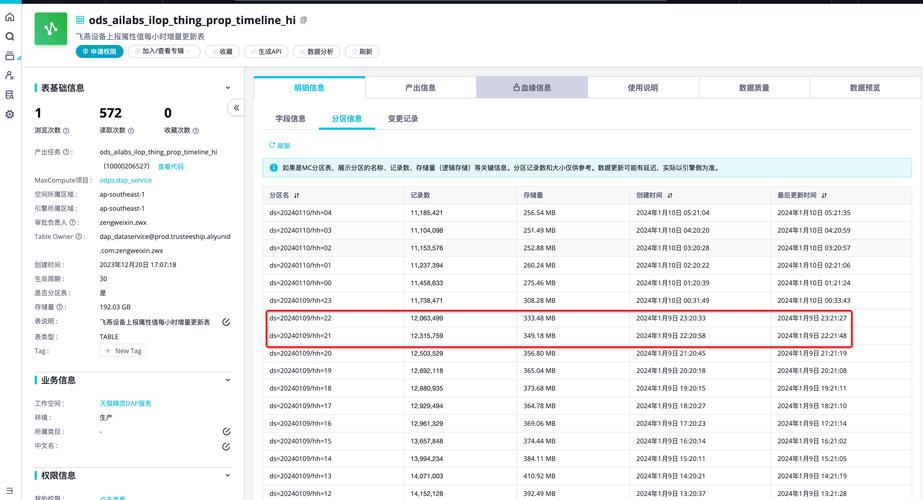This screenshot has width=923, height=500.
Task: Switch to the 血缘信息 tab
Action: [532, 88]
